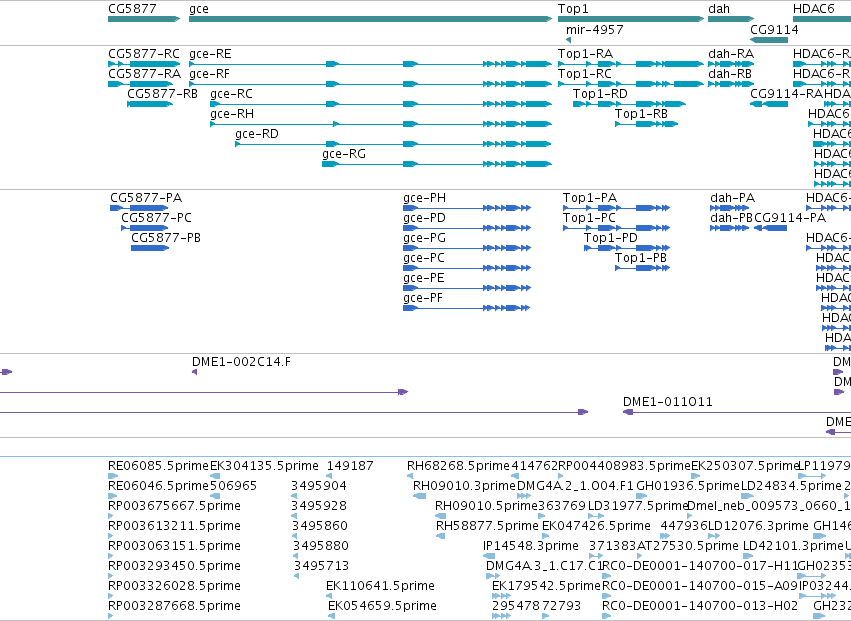Select protein CG5877-PC label
The height and width of the screenshot is (621, 851).
156,218
